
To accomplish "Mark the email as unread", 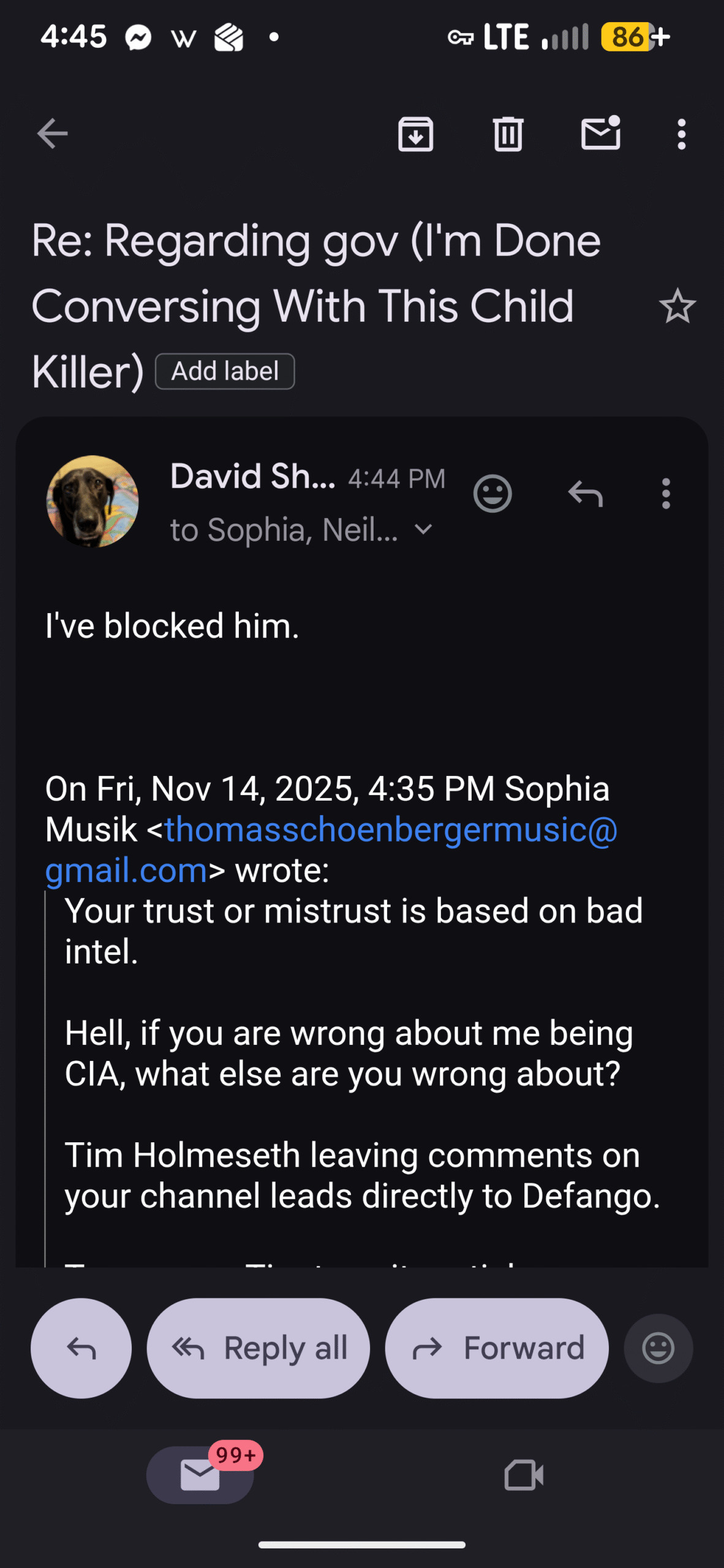I will [x=600, y=134].
